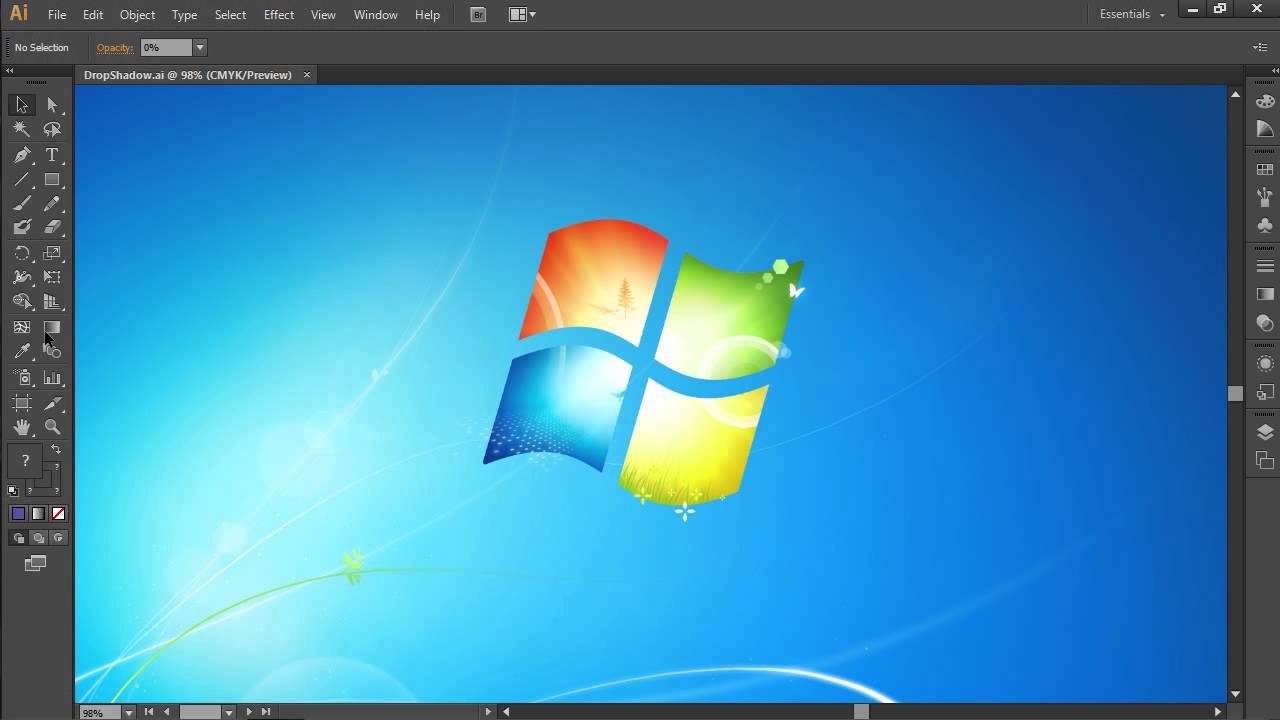Select the Direct Selection tool
The image size is (1280, 720).
52,105
